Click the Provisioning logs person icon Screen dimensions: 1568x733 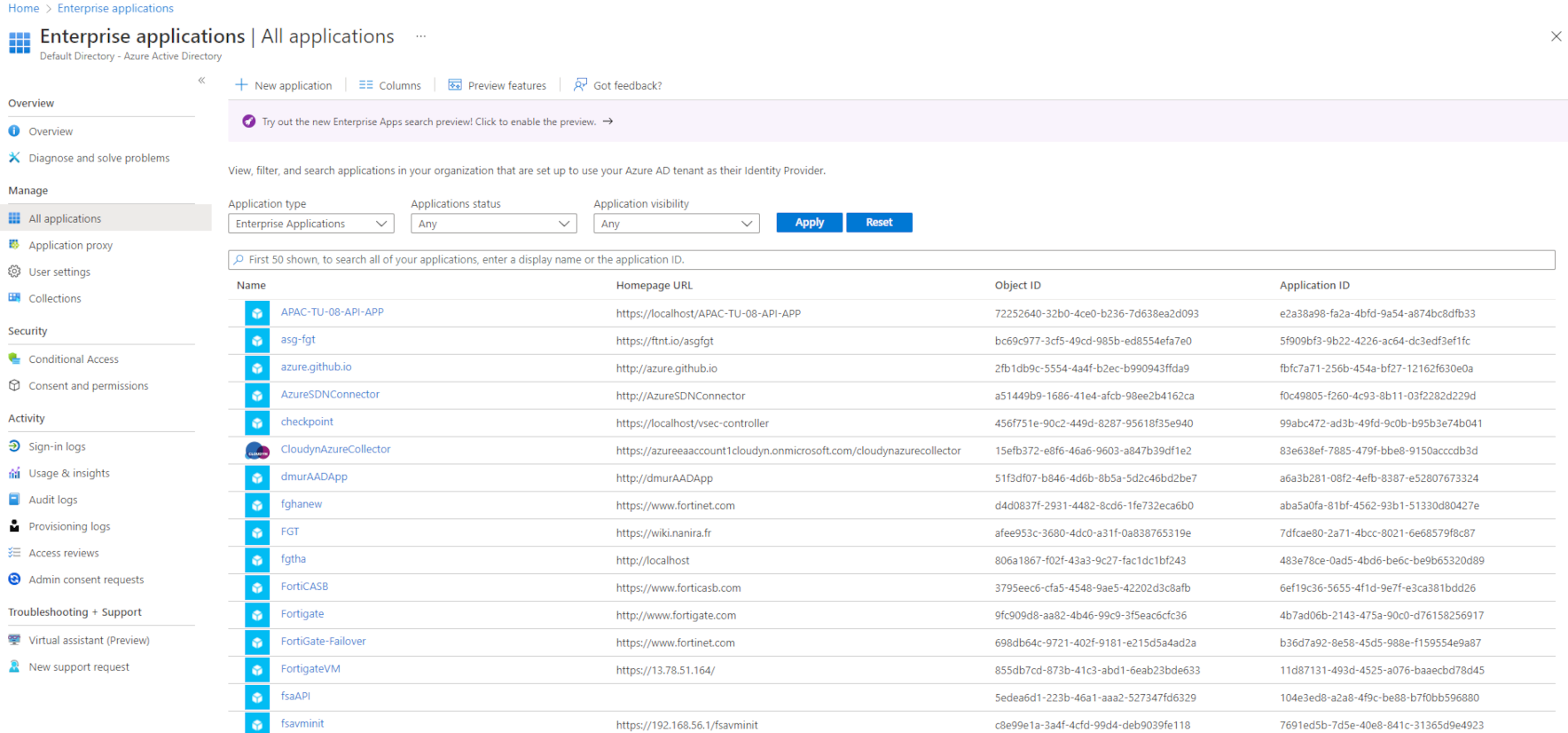pos(14,526)
